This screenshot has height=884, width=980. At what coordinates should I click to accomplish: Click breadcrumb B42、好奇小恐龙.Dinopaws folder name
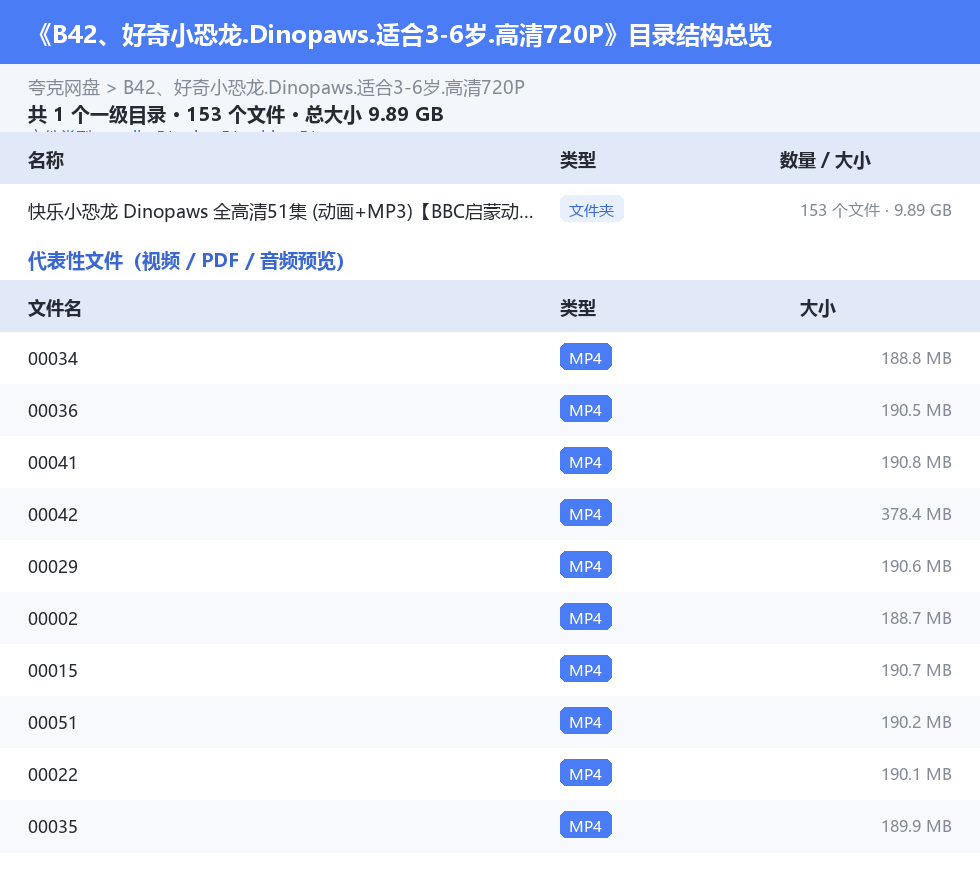(x=324, y=88)
